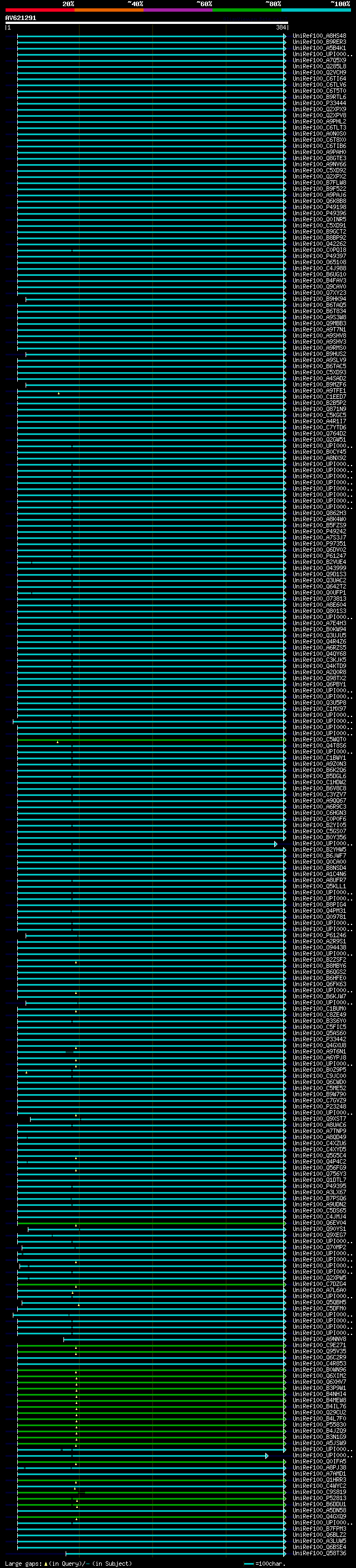This screenshot has height=1568, width=356.
Task: Click the cyan =100char. scale marker
Action: tap(249, 1564)
